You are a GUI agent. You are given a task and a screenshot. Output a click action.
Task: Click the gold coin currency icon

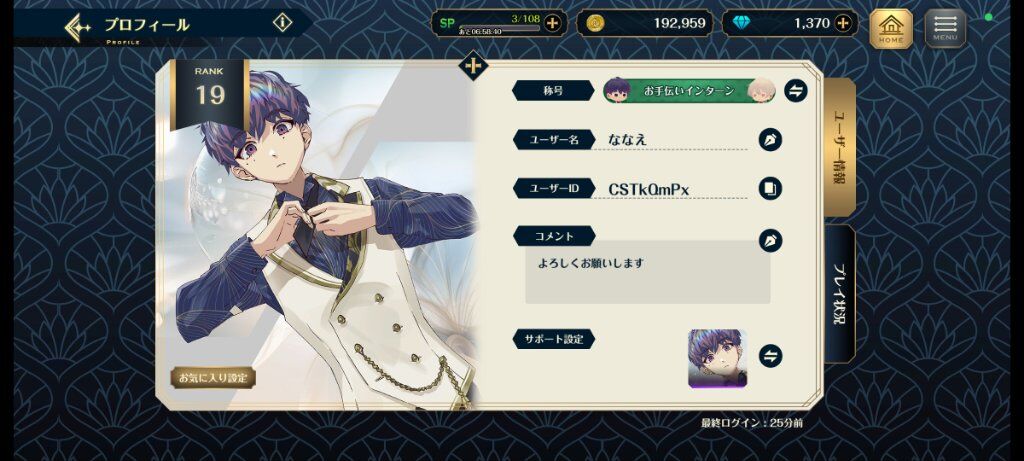[x=595, y=24]
